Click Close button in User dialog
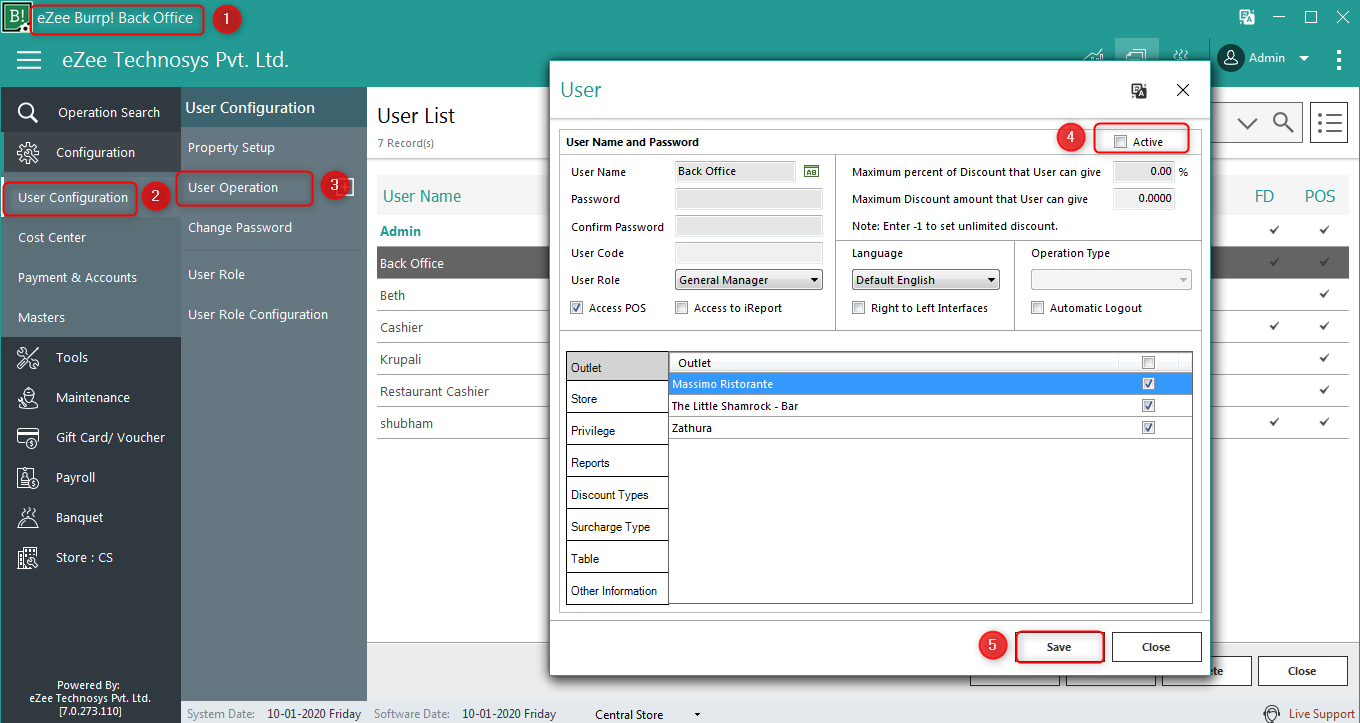 (x=1156, y=647)
